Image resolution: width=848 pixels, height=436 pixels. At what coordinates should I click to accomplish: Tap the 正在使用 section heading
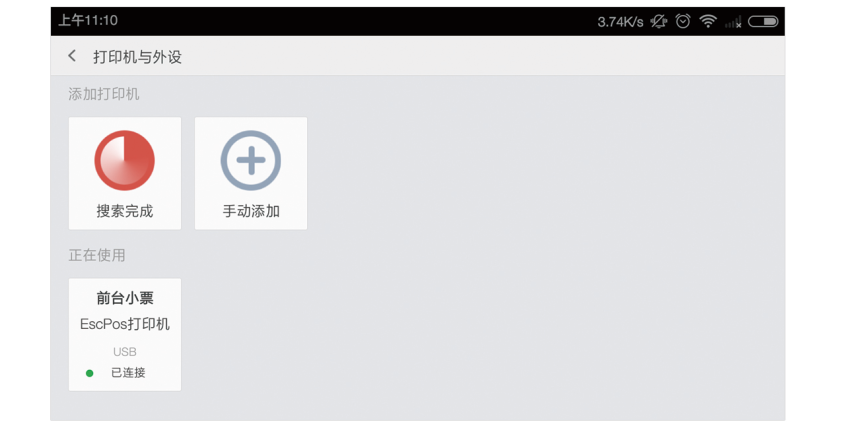point(97,255)
